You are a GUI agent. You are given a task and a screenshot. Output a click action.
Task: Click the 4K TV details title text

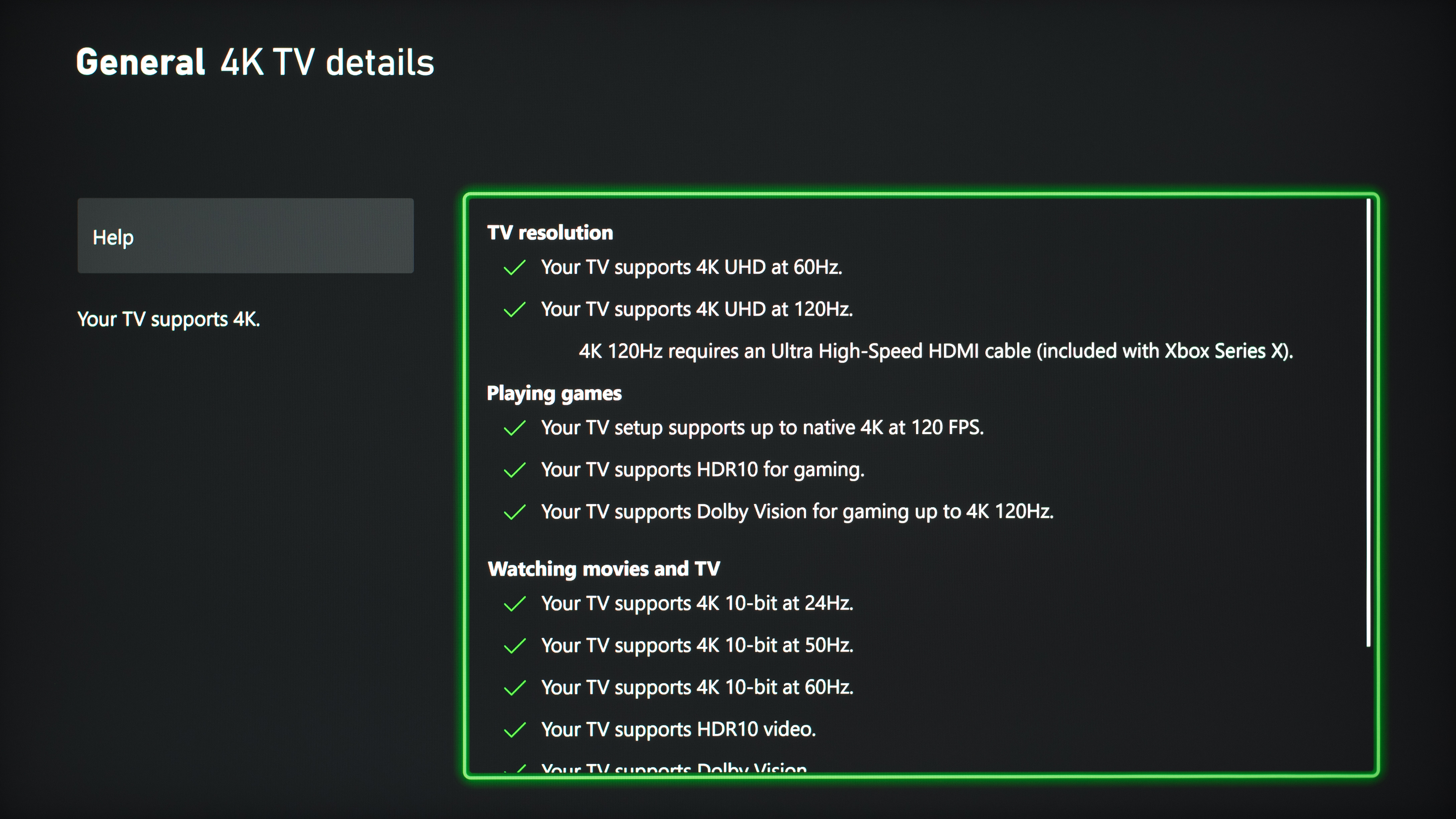point(327,62)
